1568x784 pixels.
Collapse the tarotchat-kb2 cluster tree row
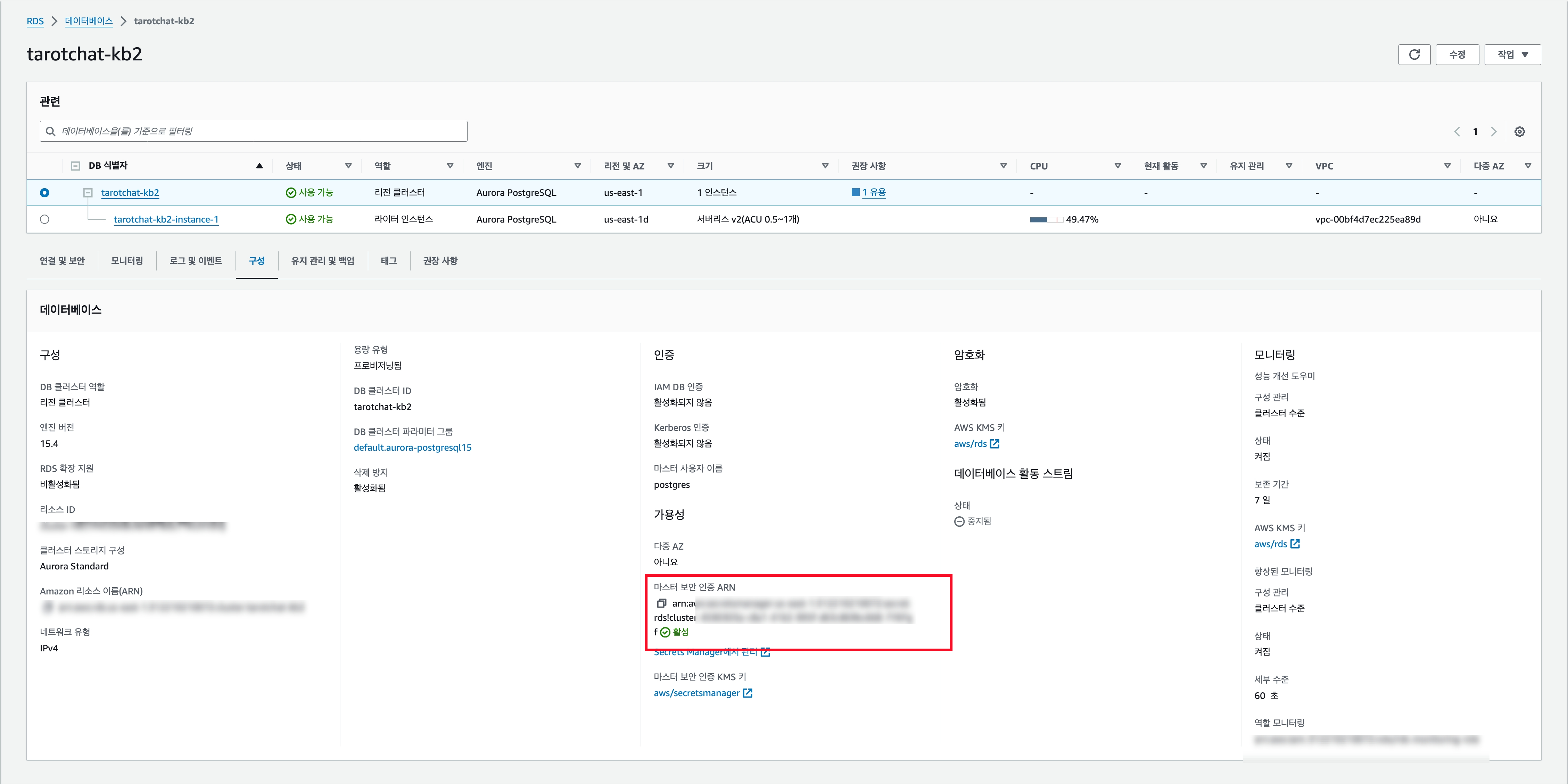(88, 193)
